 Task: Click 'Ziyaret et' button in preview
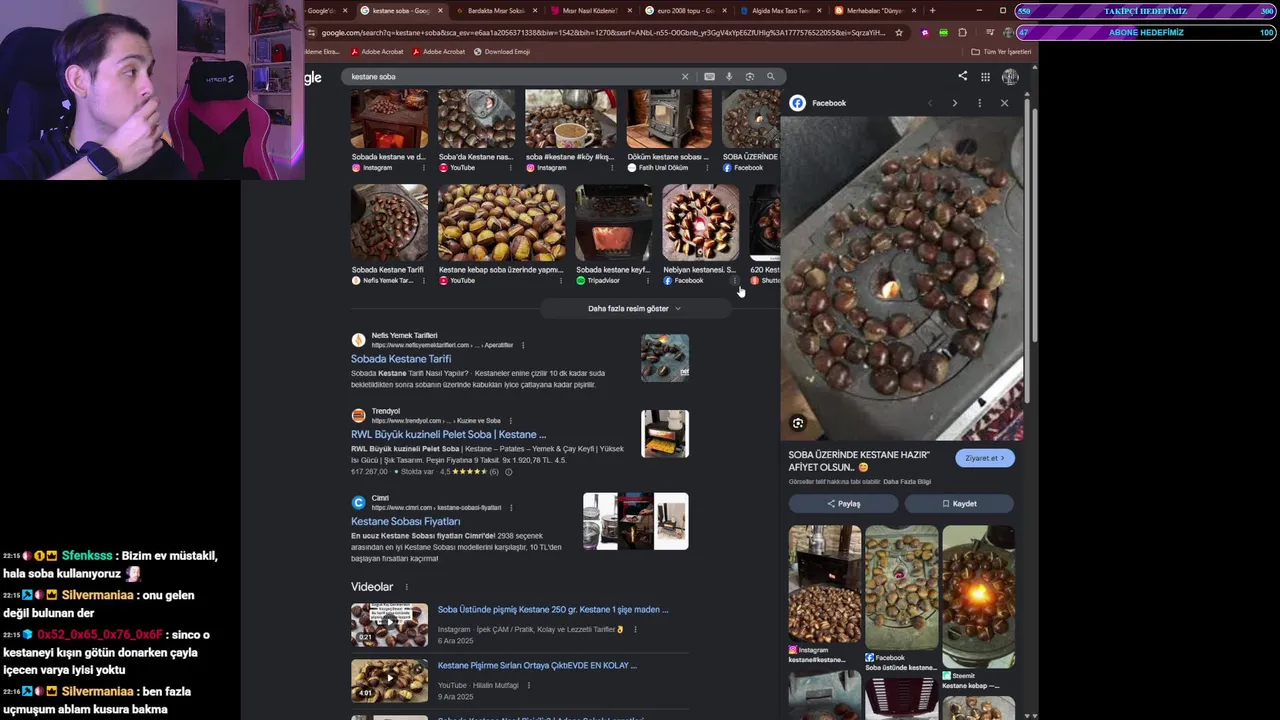(985, 458)
